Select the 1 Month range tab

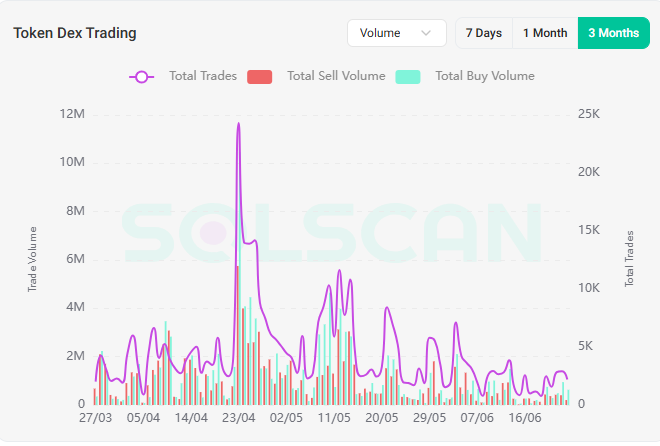tap(545, 33)
